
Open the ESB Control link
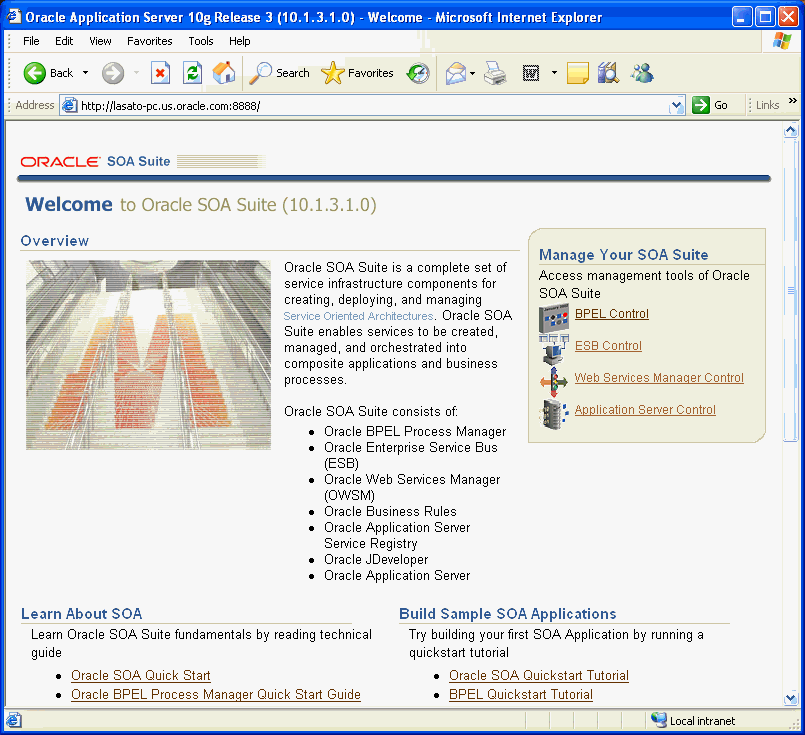(x=608, y=346)
